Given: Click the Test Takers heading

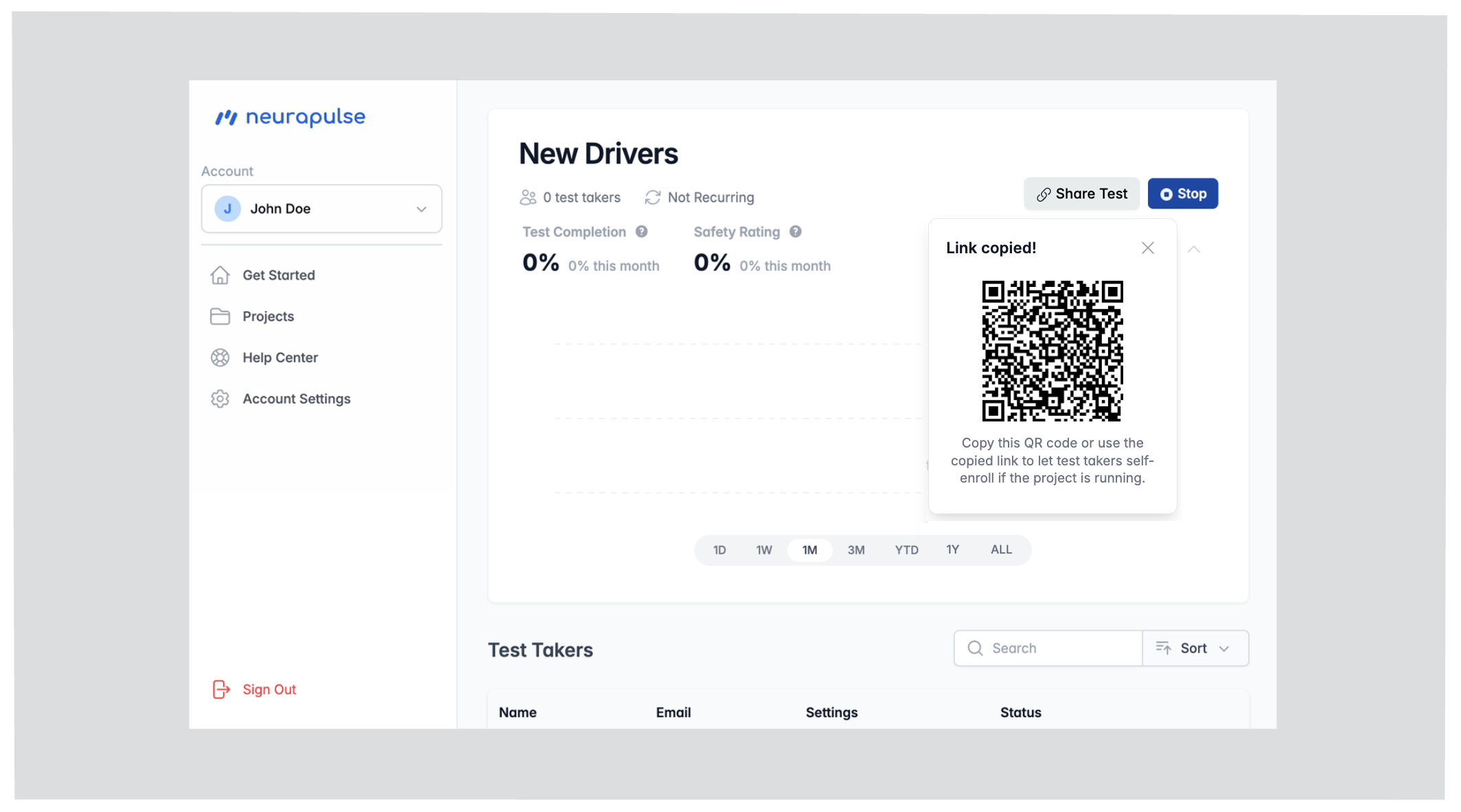Looking at the screenshot, I should 540,650.
